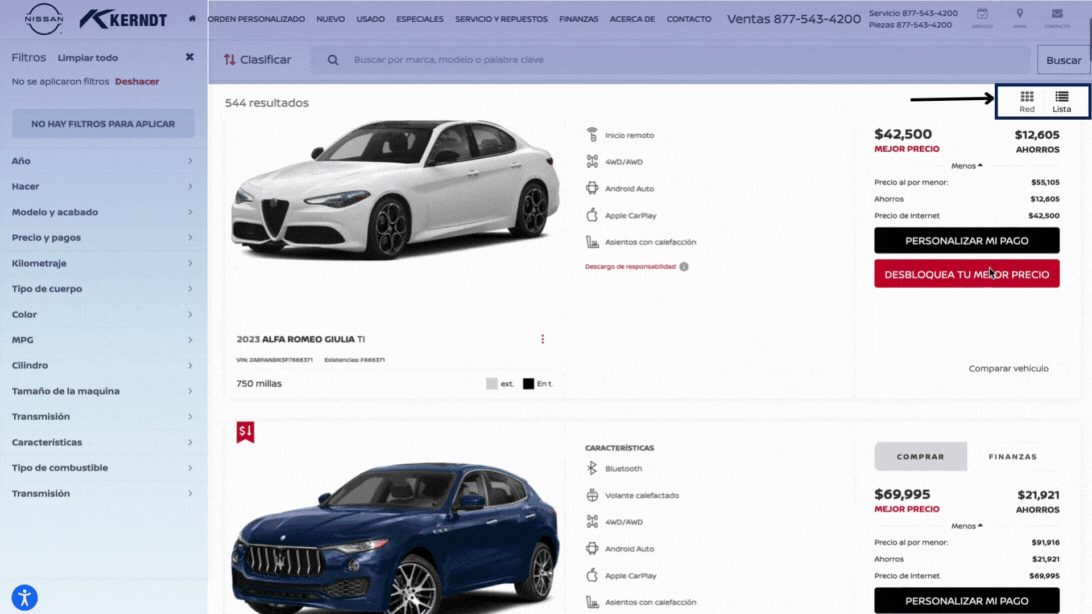Open the Kerndt dealership logo
The width and height of the screenshot is (1092, 614).
[123, 19]
